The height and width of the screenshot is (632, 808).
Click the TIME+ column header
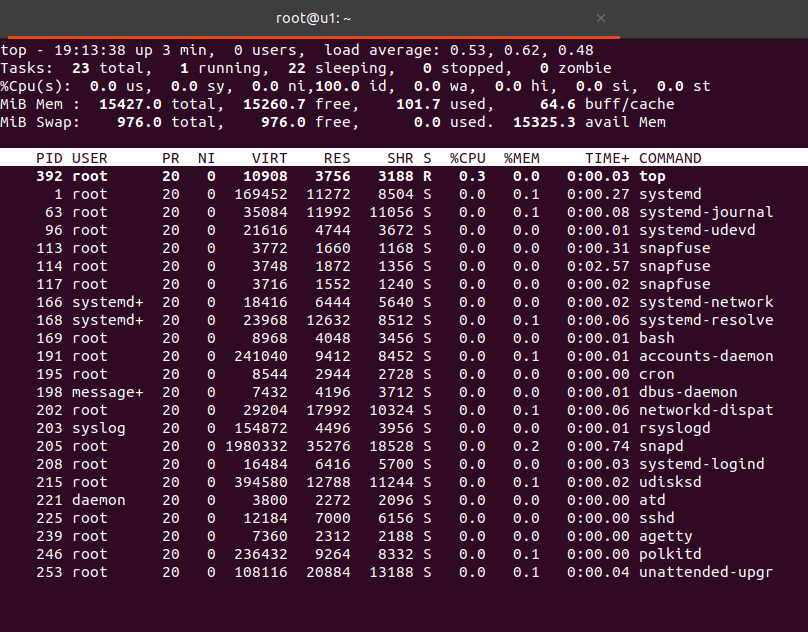(607, 158)
